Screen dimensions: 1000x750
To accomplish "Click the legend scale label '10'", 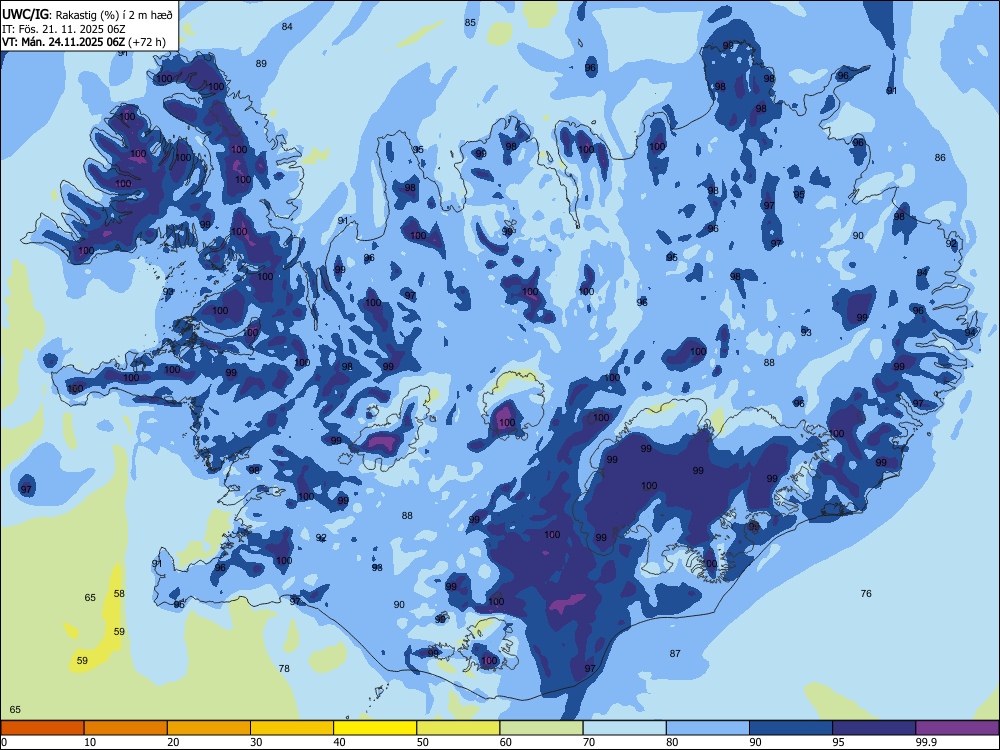I will (x=90, y=742).
